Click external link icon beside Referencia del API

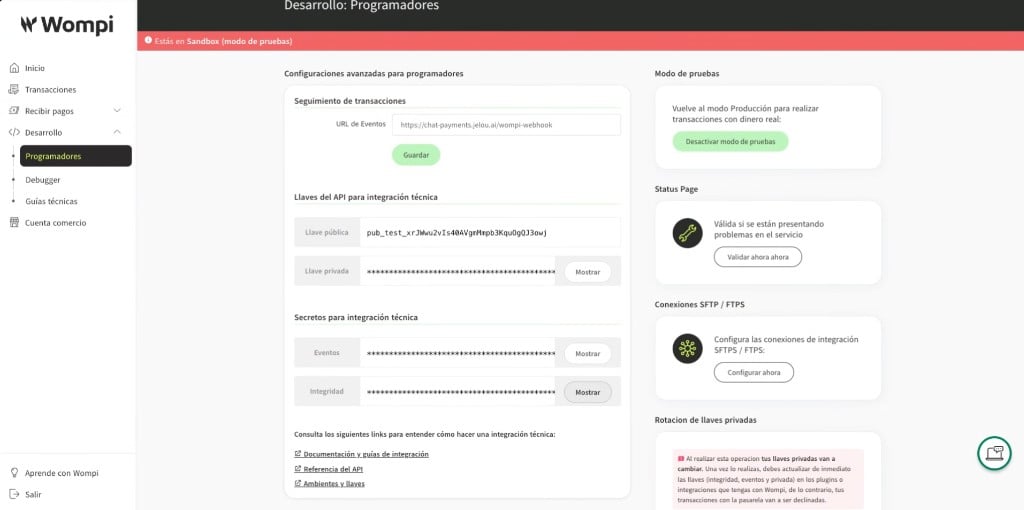click(298, 469)
